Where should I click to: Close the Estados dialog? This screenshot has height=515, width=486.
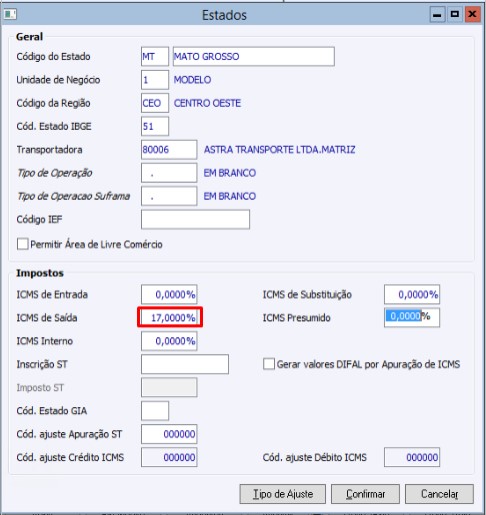pyautogui.click(x=472, y=15)
